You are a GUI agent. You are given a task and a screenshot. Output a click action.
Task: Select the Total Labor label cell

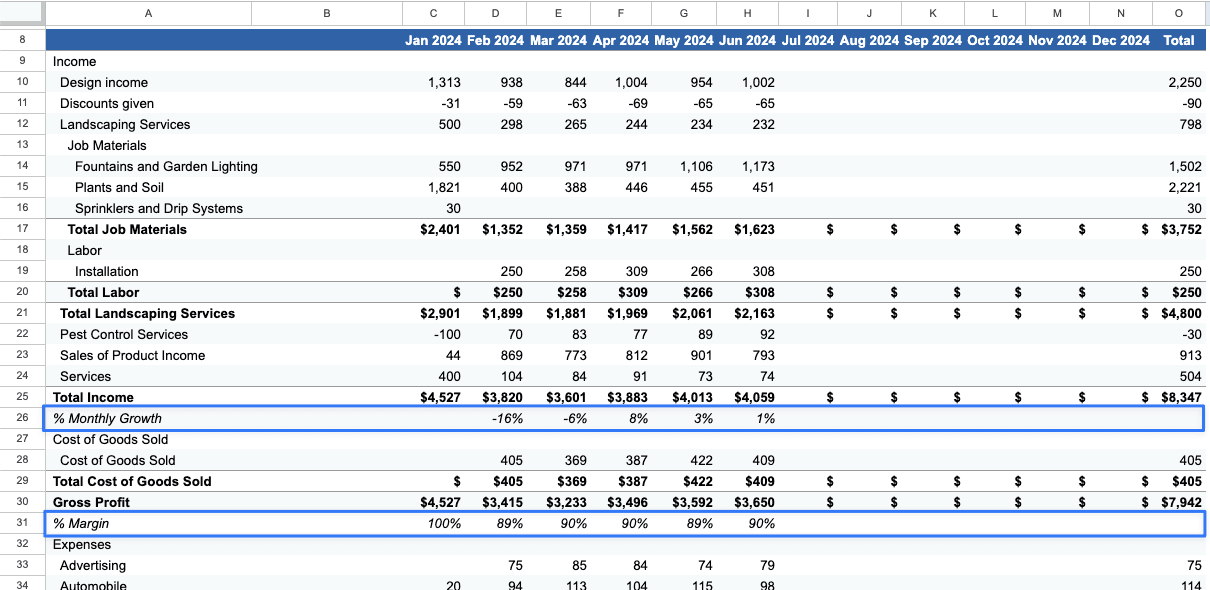tap(103, 292)
